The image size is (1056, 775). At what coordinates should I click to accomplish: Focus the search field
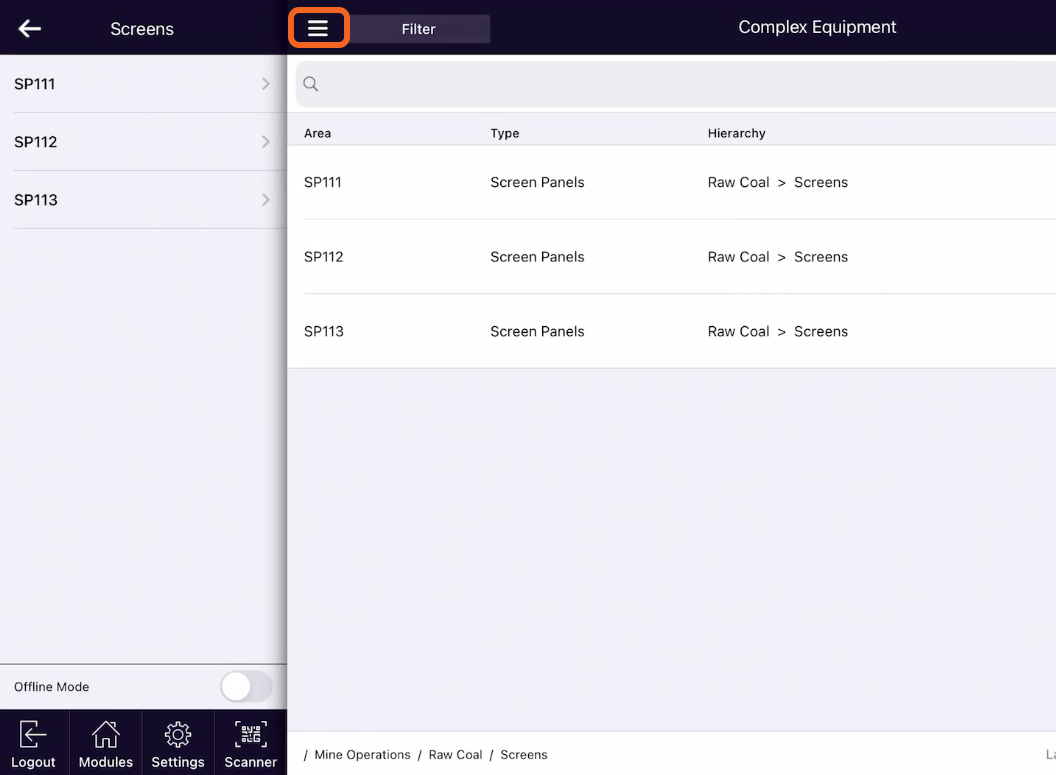[x=675, y=83]
